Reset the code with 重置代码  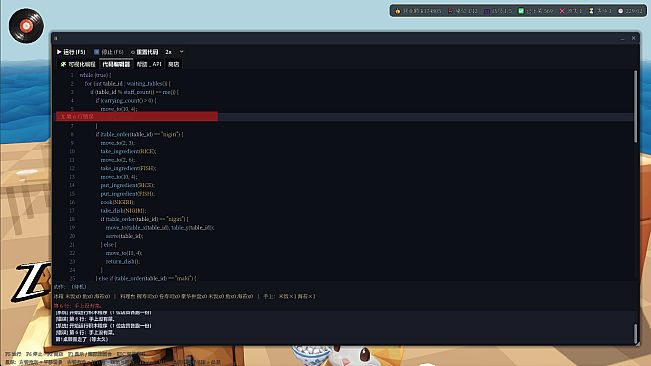click(x=144, y=52)
